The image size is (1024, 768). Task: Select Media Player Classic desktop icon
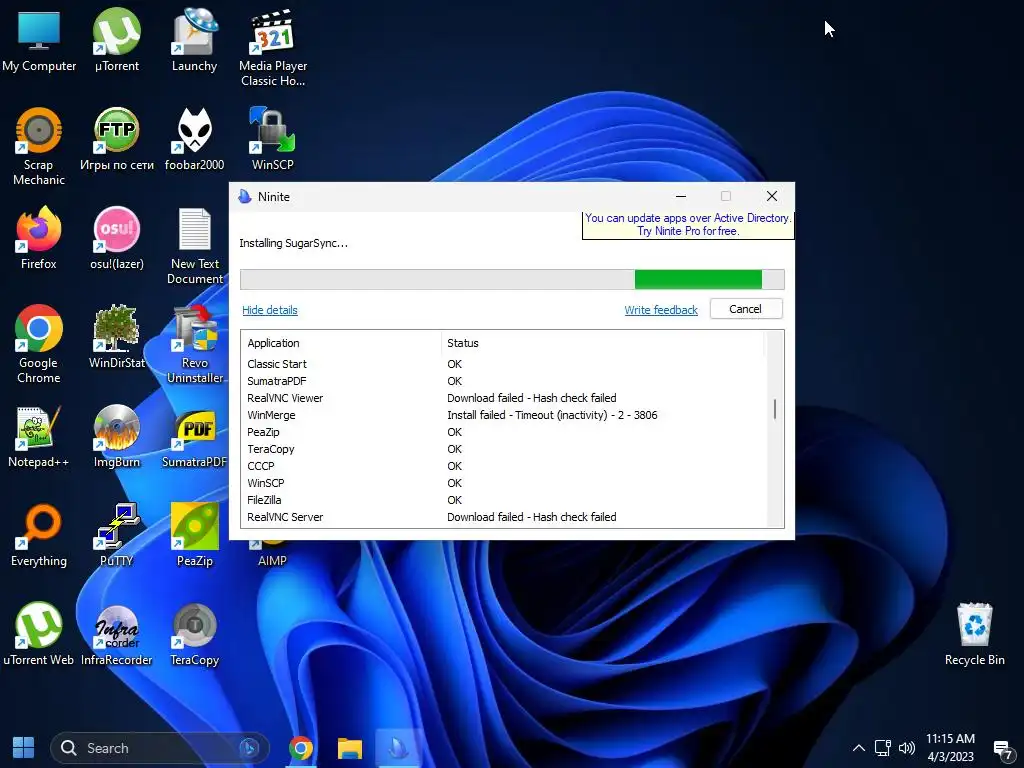[273, 48]
